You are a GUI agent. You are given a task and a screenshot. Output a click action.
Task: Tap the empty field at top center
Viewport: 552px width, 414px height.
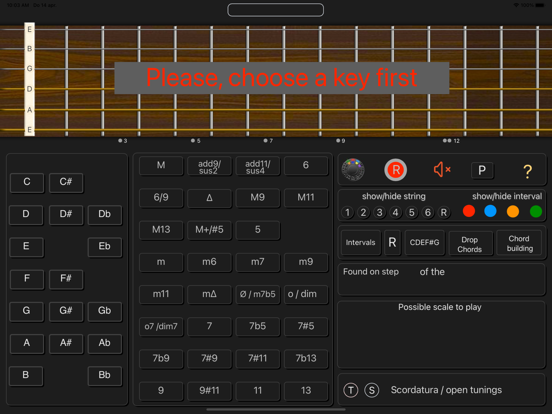(276, 10)
